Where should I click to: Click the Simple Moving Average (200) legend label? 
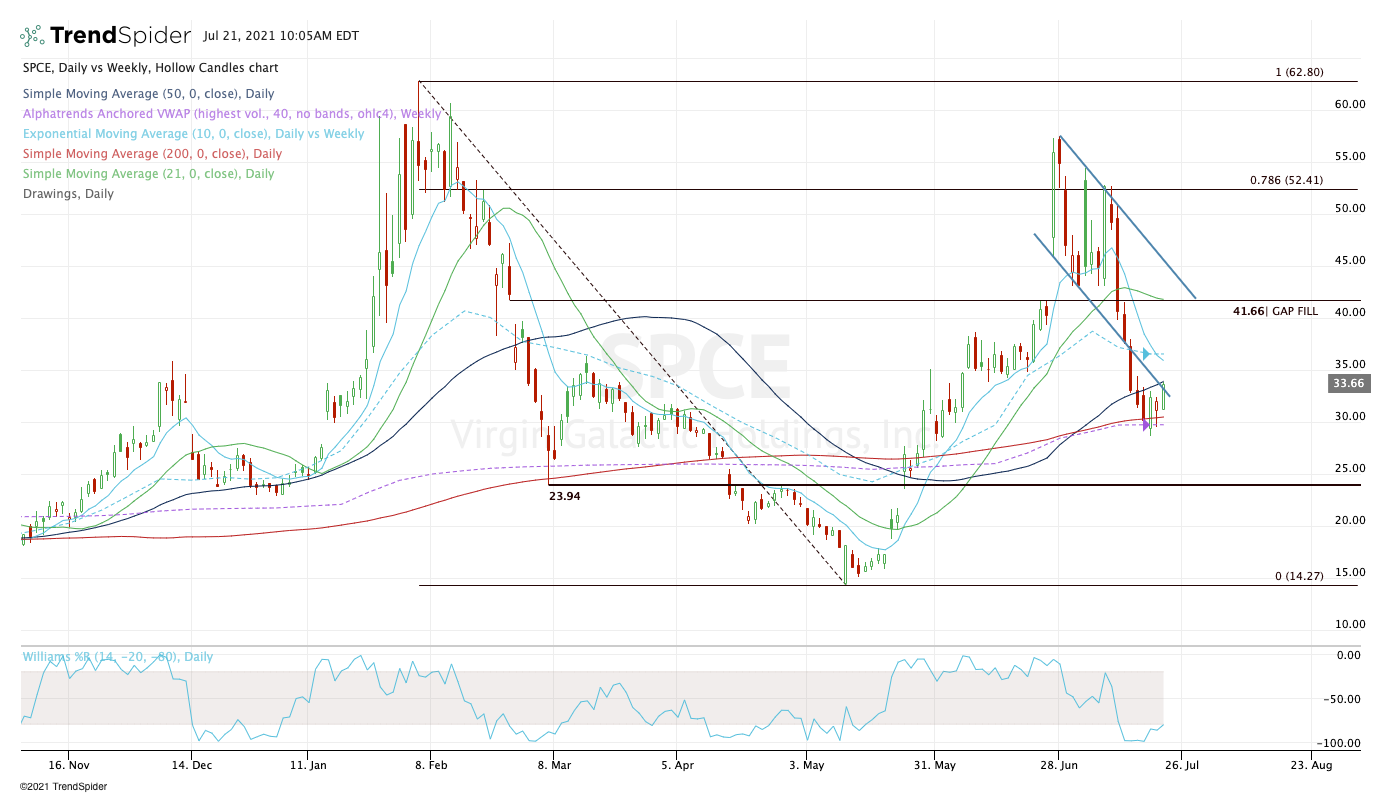coord(151,154)
